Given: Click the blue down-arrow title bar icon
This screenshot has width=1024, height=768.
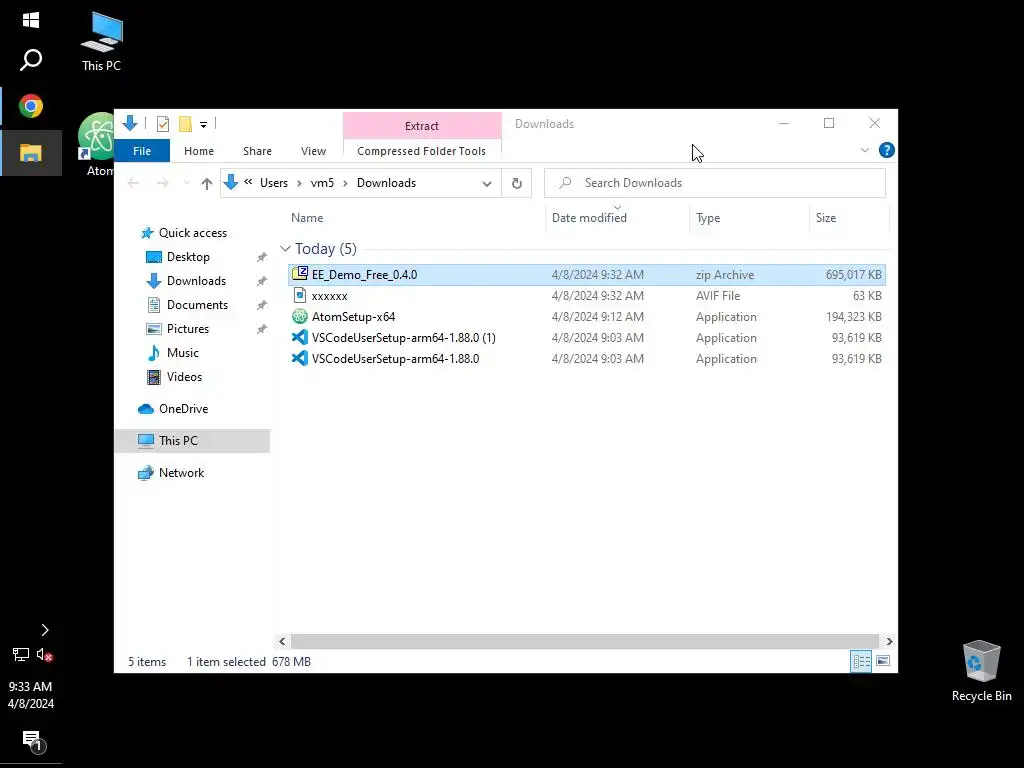Looking at the screenshot, I should pyautogui.click(x=130, y=123).
